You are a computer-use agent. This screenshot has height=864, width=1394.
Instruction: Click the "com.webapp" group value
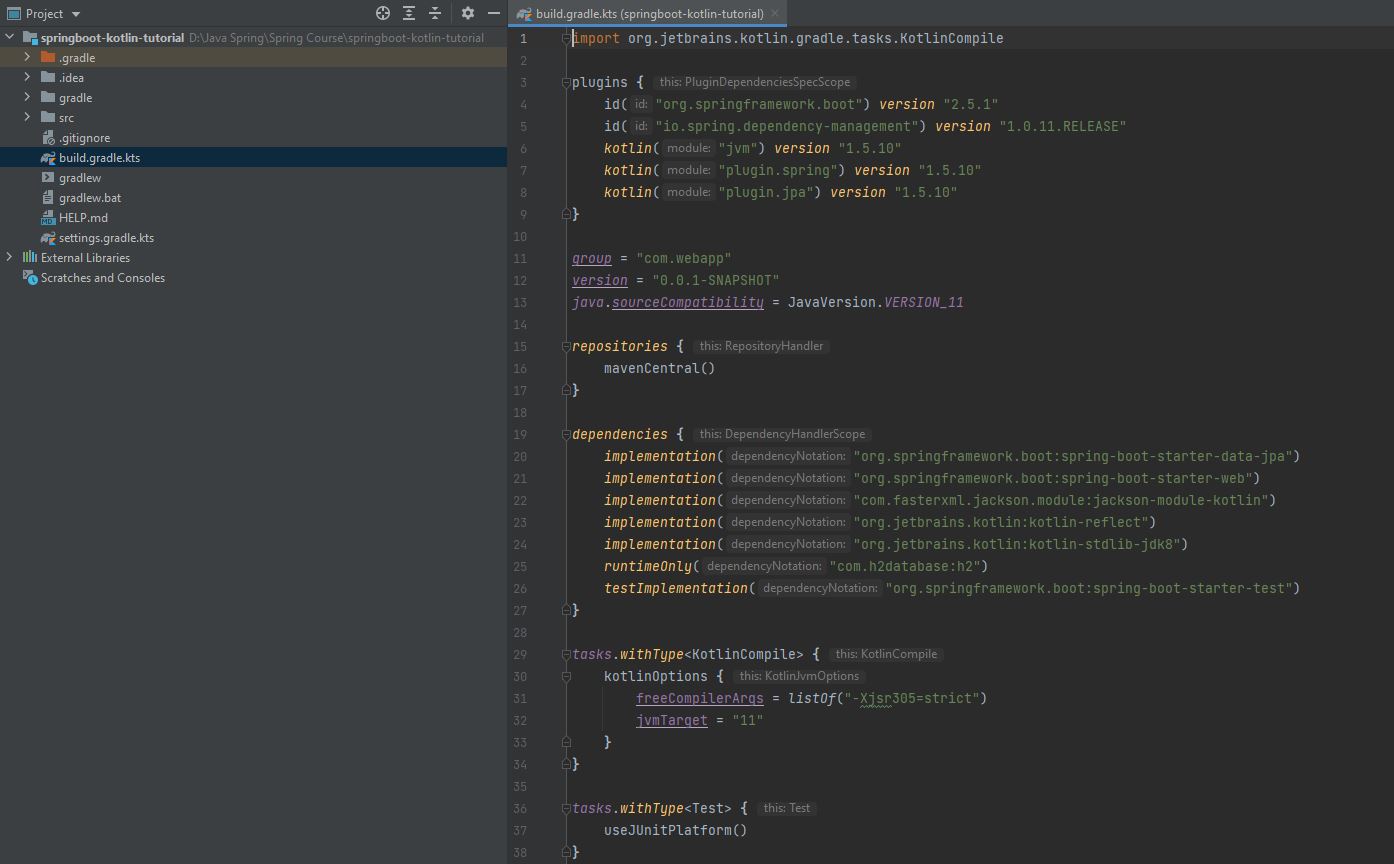click(684, 258)
